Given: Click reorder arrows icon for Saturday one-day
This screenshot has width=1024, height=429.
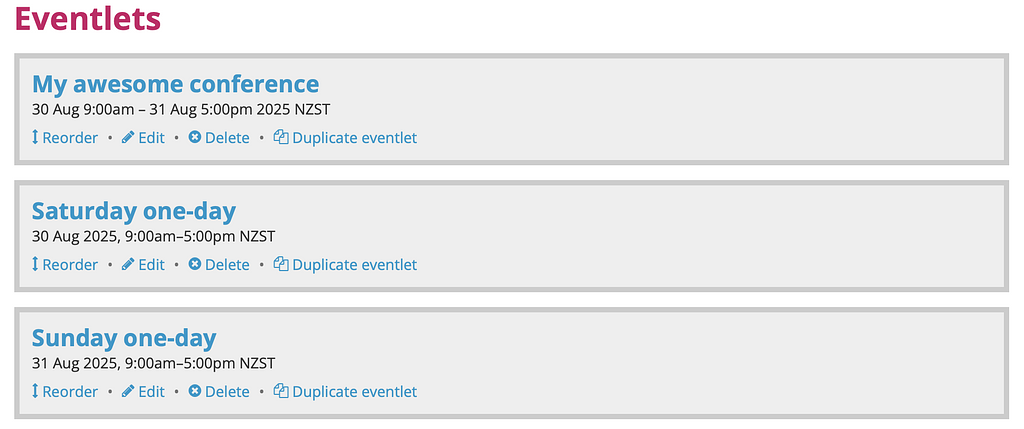Looking at the screenshot, I should 35,264.
